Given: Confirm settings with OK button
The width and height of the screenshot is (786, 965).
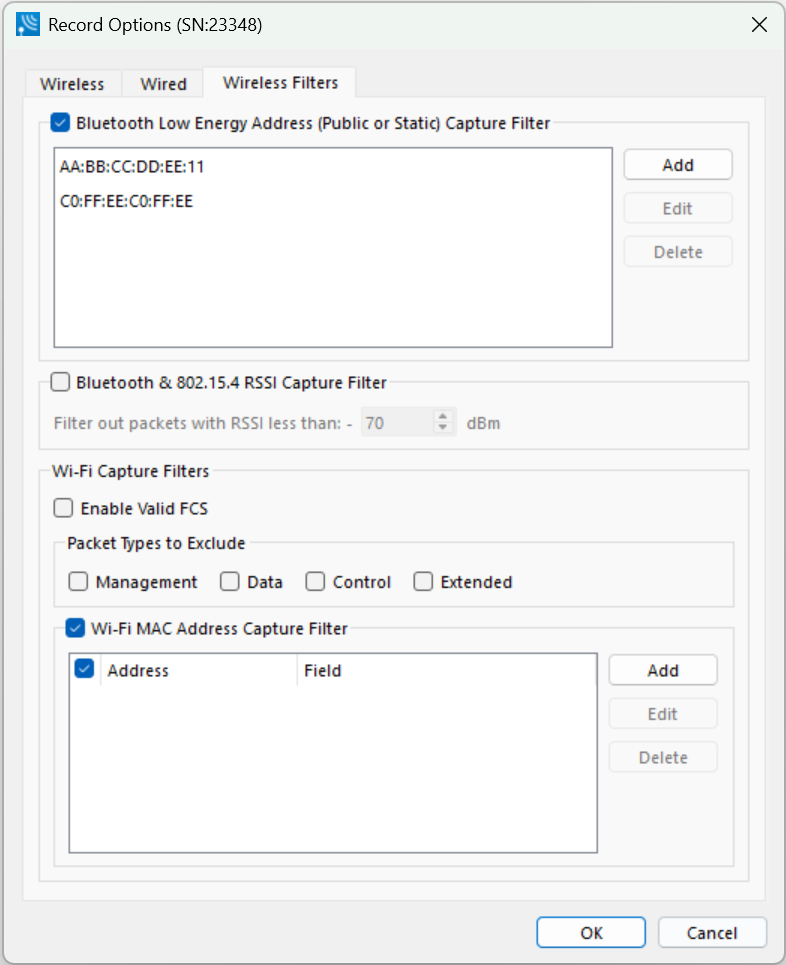Looking at the screenshot, I should pos(591,933).
